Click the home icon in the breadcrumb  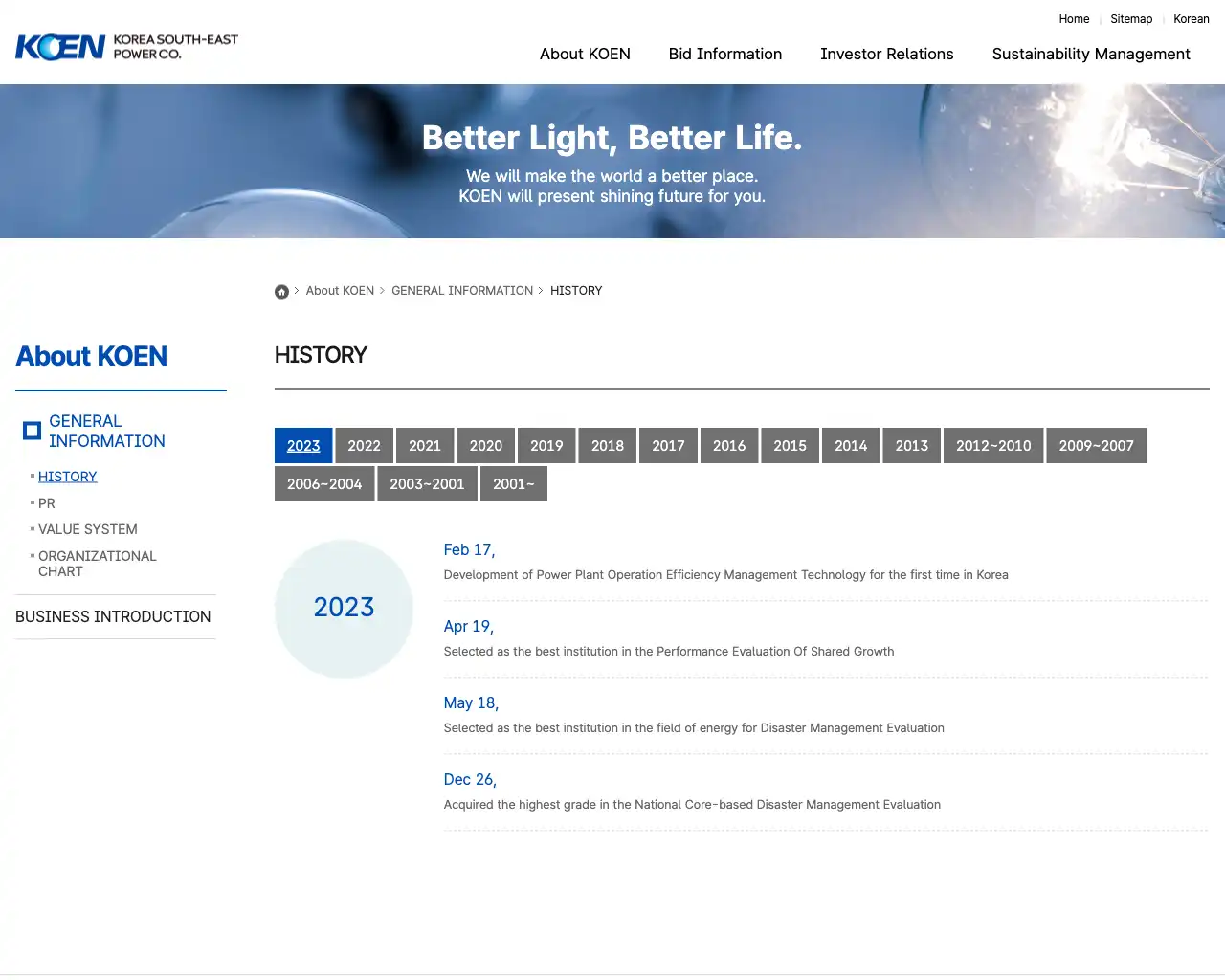tap(281, 291)
